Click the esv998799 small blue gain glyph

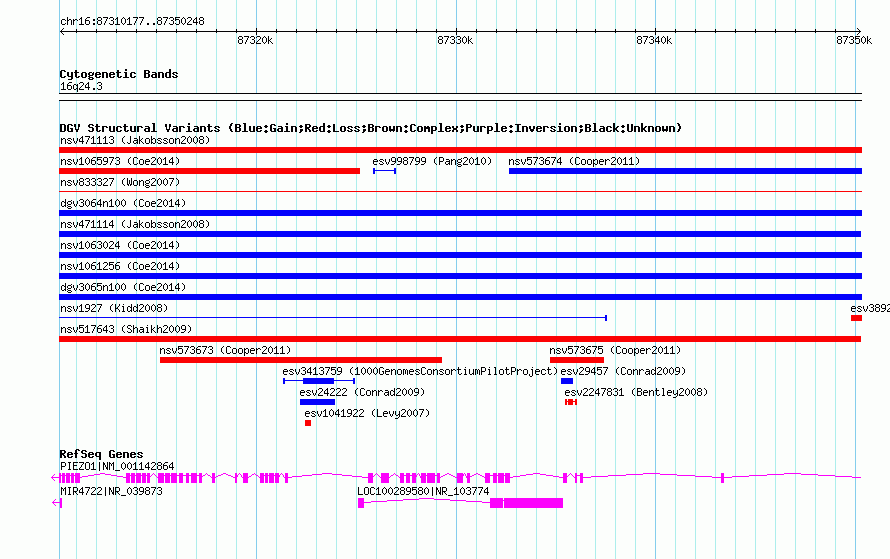tap(384, 171)
